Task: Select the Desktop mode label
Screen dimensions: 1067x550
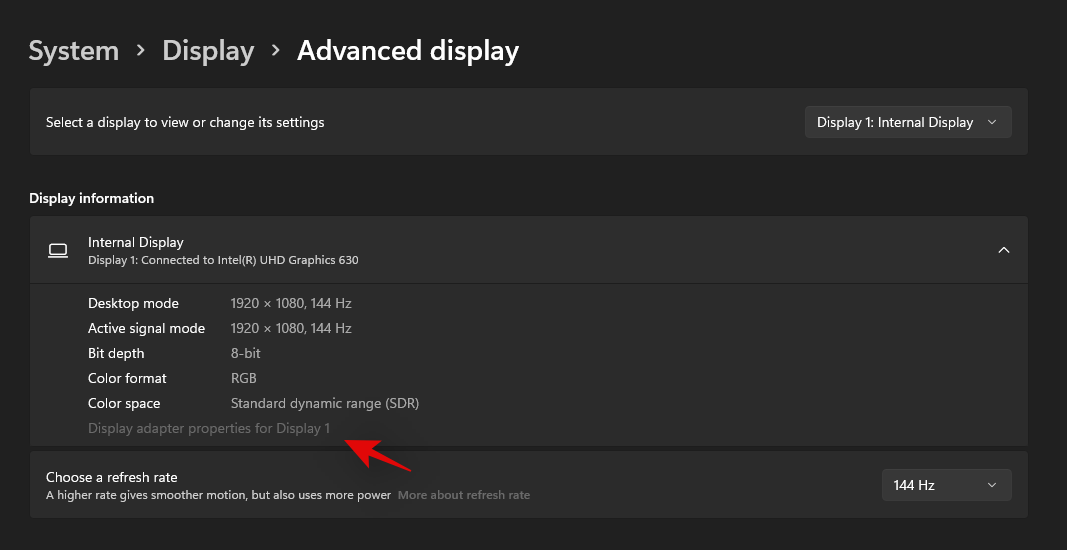Action: pyautogui.click(x=133, y=303)
